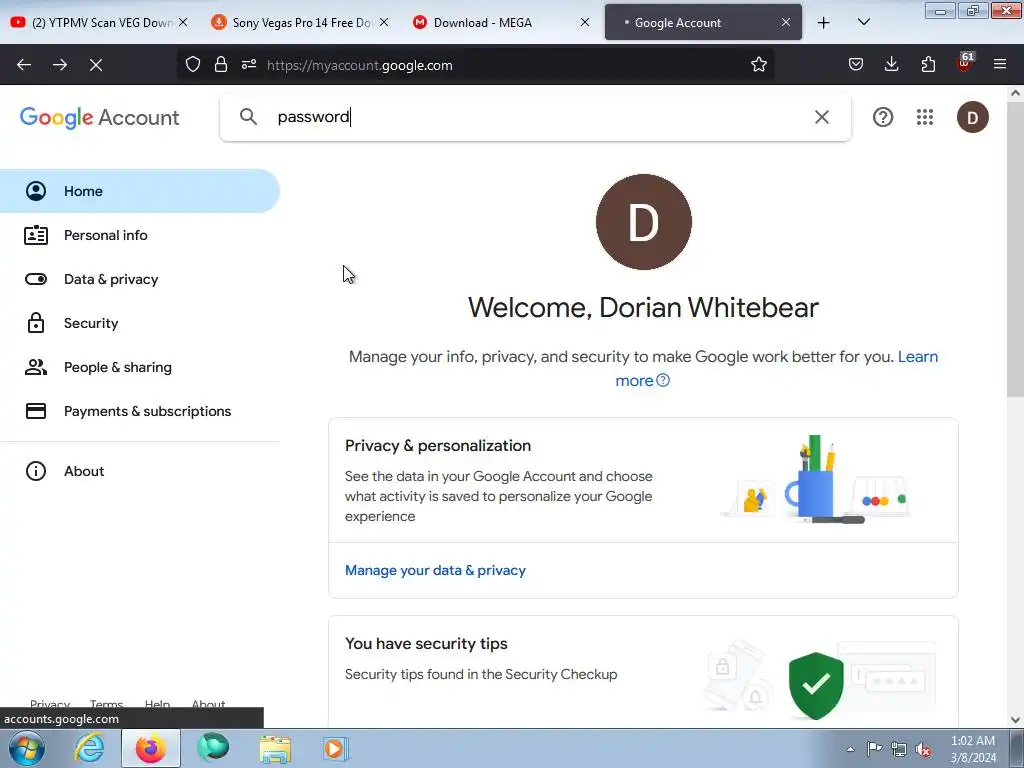This screenshot has width=1024, height=768.
Task: Launch Internet Explorer from the taskbar
Action: 89,748
